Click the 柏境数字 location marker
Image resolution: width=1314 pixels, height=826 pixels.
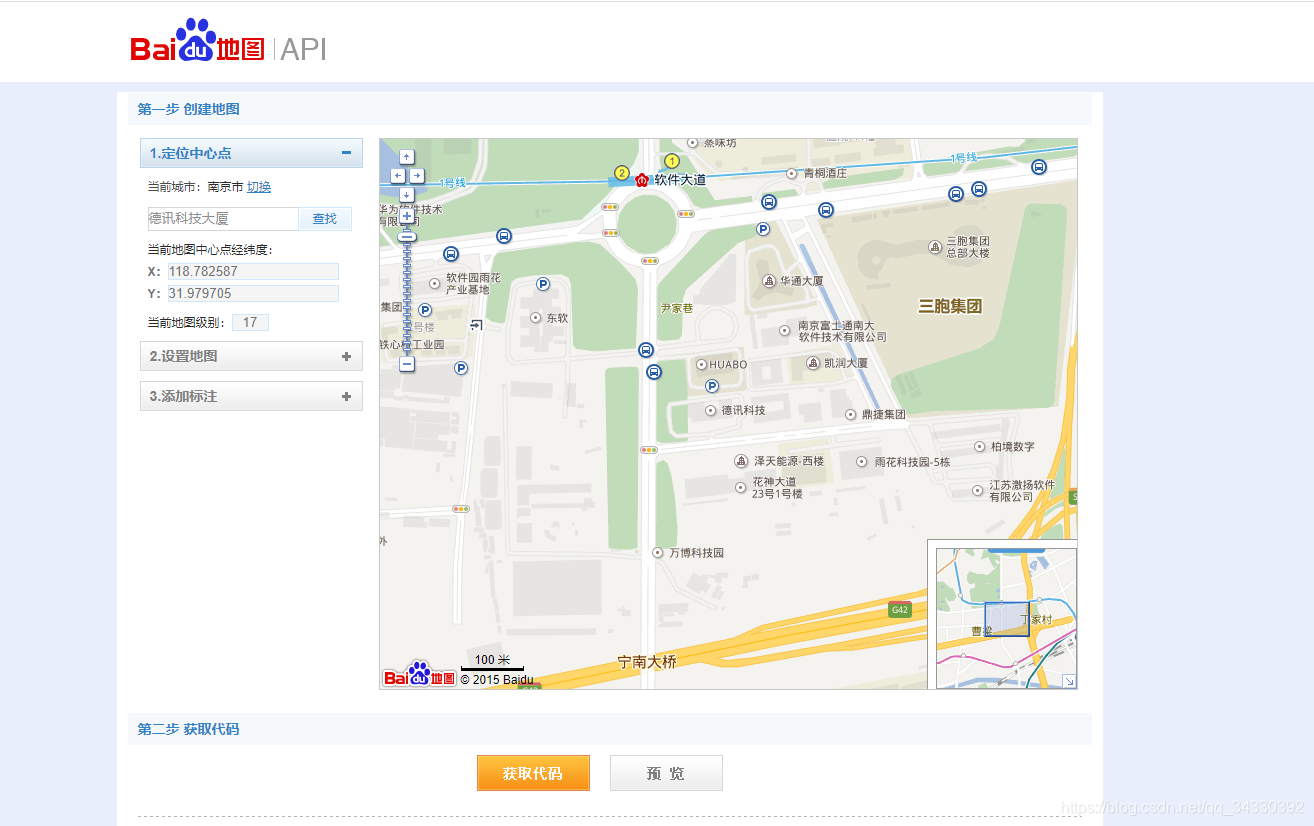pos(980,447)
